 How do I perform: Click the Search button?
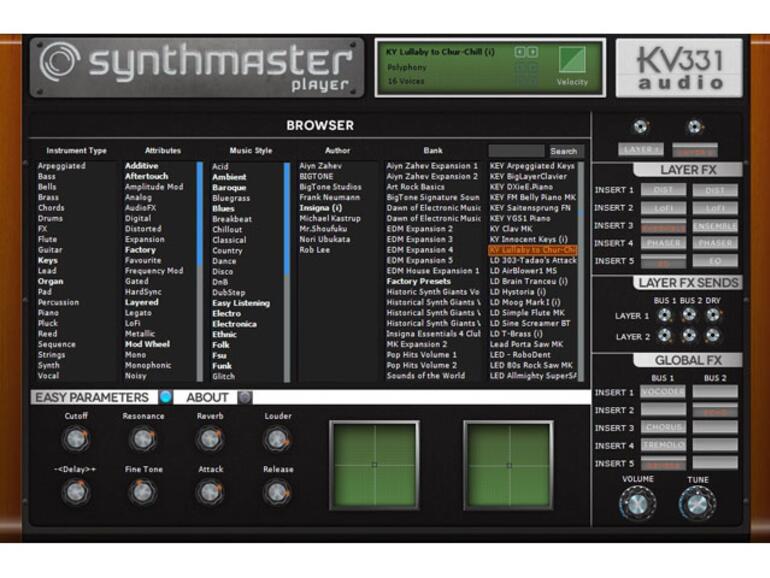point(564,151)
